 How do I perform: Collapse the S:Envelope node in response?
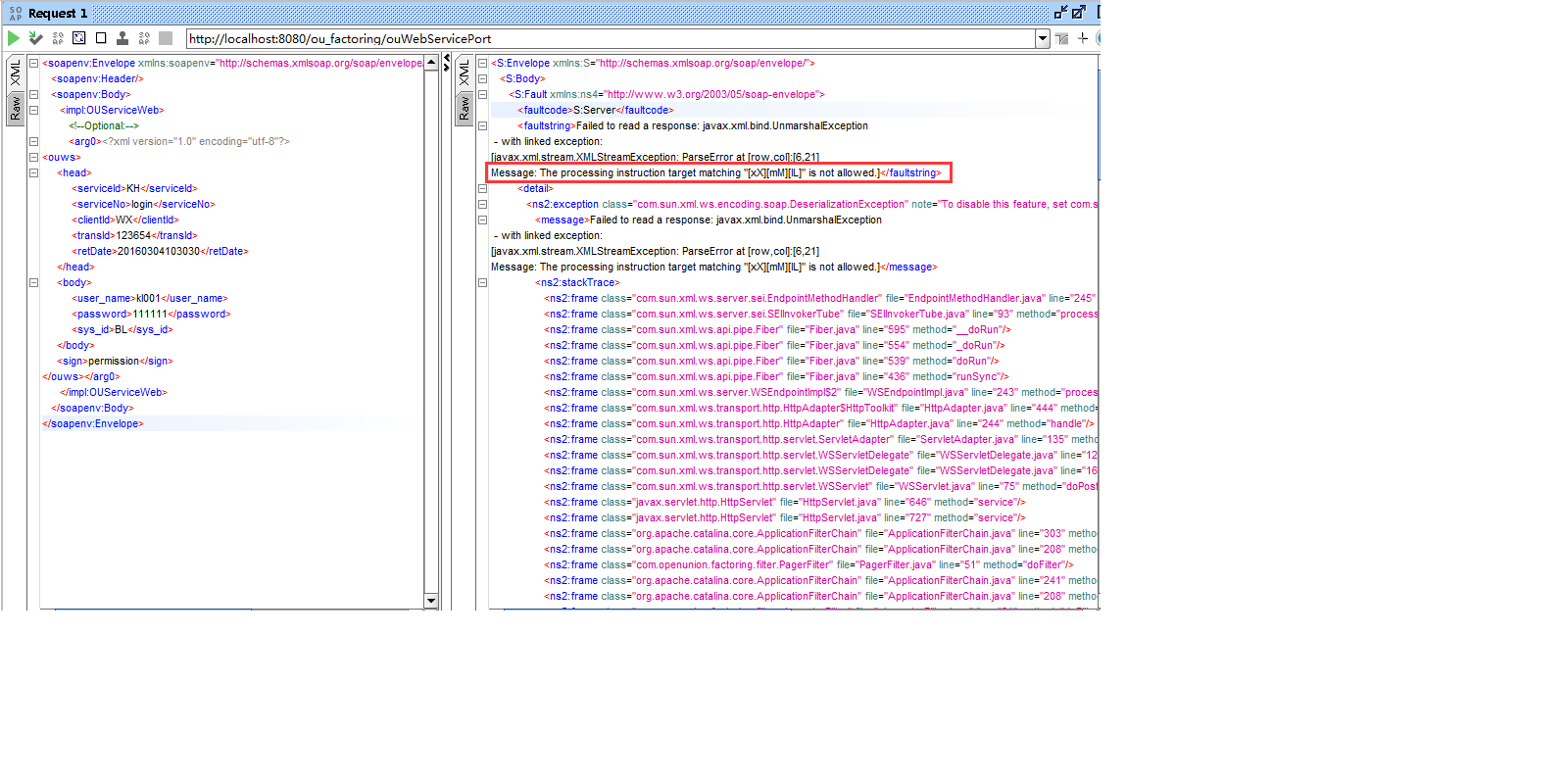482,63
